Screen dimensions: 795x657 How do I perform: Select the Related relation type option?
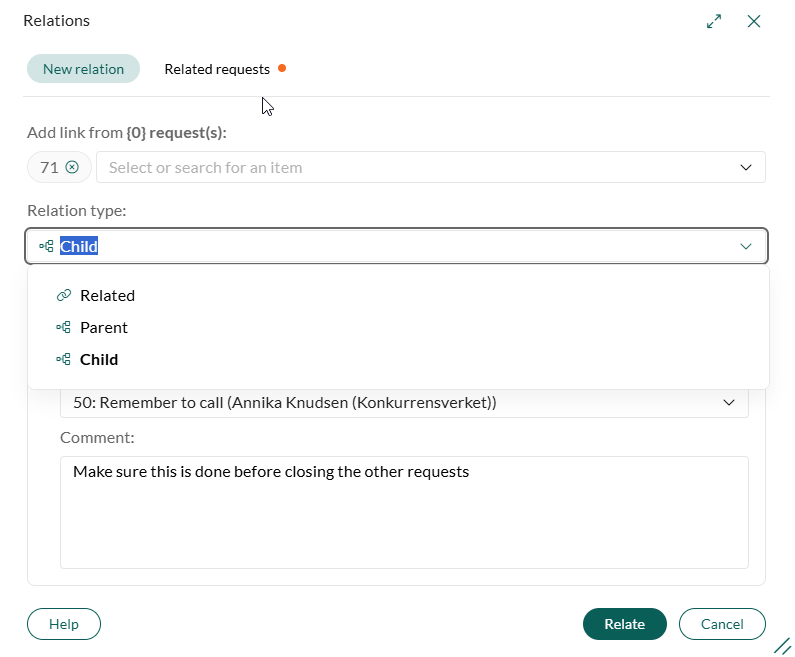tap(107, 295)
